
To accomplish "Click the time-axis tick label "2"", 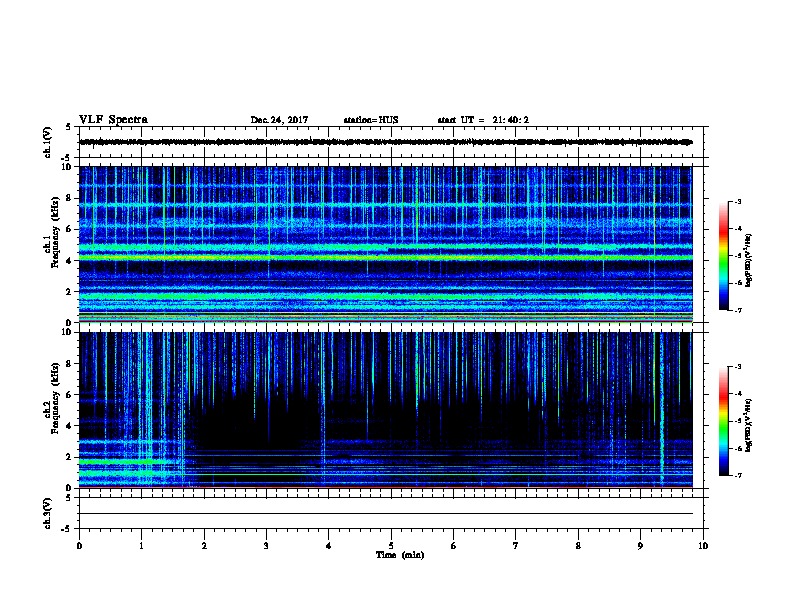I will click(x=204, y=546).
